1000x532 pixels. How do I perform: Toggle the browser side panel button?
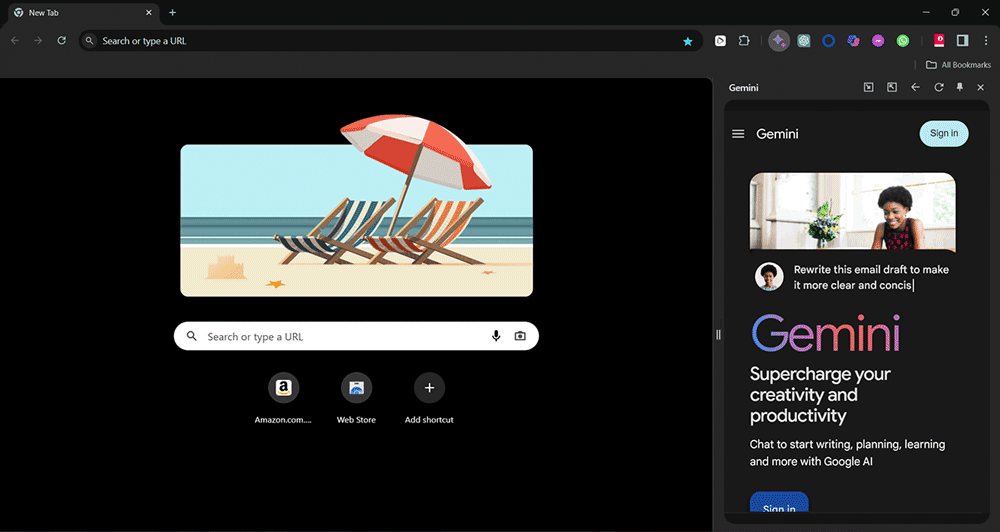[x=962, y=41]
